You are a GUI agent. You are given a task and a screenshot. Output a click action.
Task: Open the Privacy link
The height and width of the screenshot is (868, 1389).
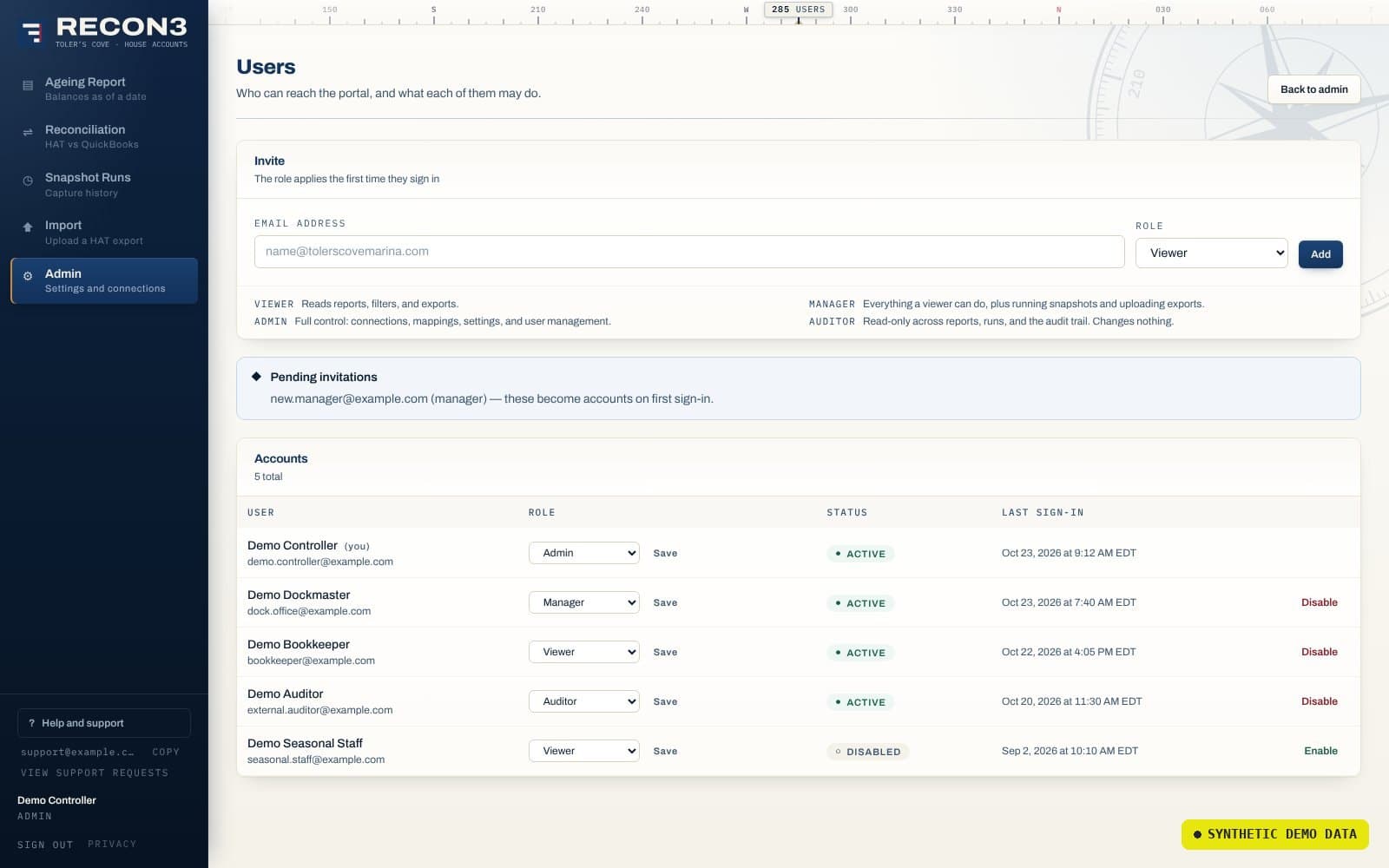click(x=112, y=844)
